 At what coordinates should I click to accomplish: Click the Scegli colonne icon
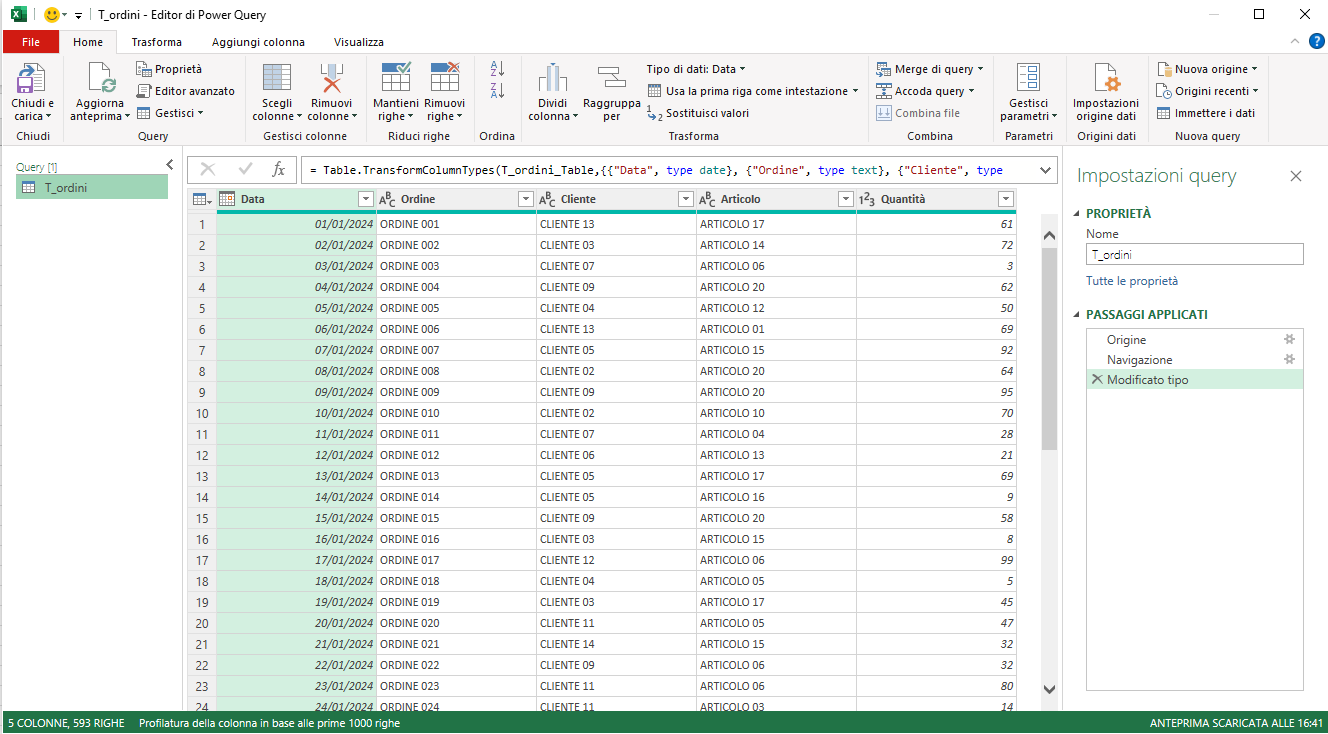[277, 78]
